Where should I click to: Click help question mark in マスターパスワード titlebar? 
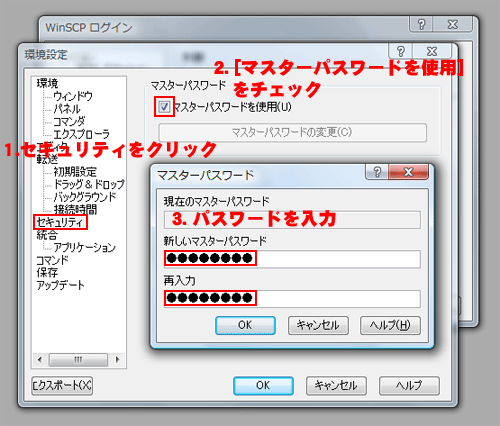click(x=377, y=172)
